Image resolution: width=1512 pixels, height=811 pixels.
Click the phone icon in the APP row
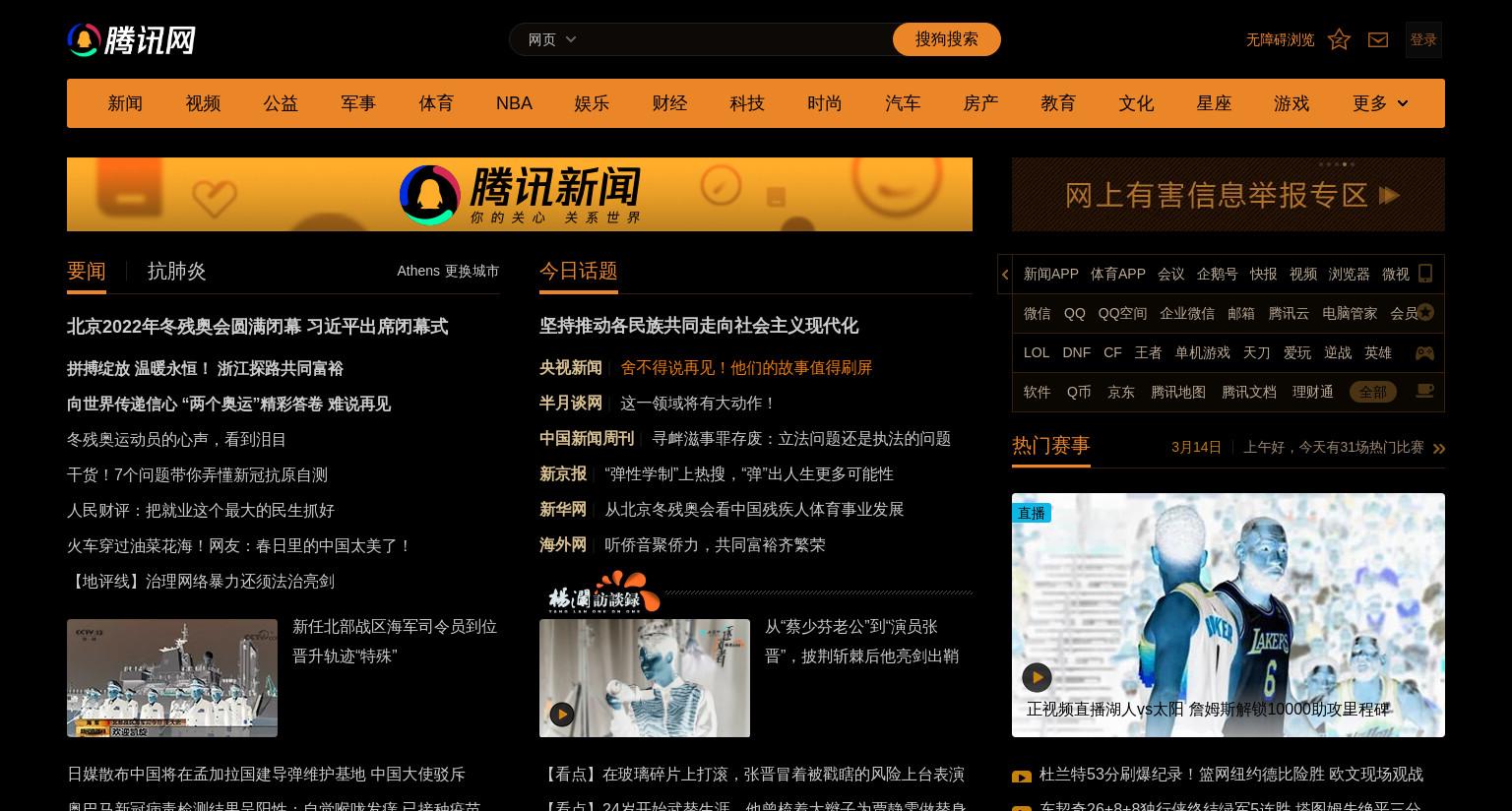(1424, 274)
